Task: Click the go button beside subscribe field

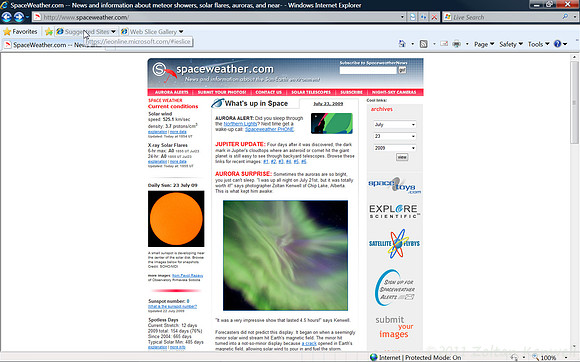Action: (x=402, y=70)
